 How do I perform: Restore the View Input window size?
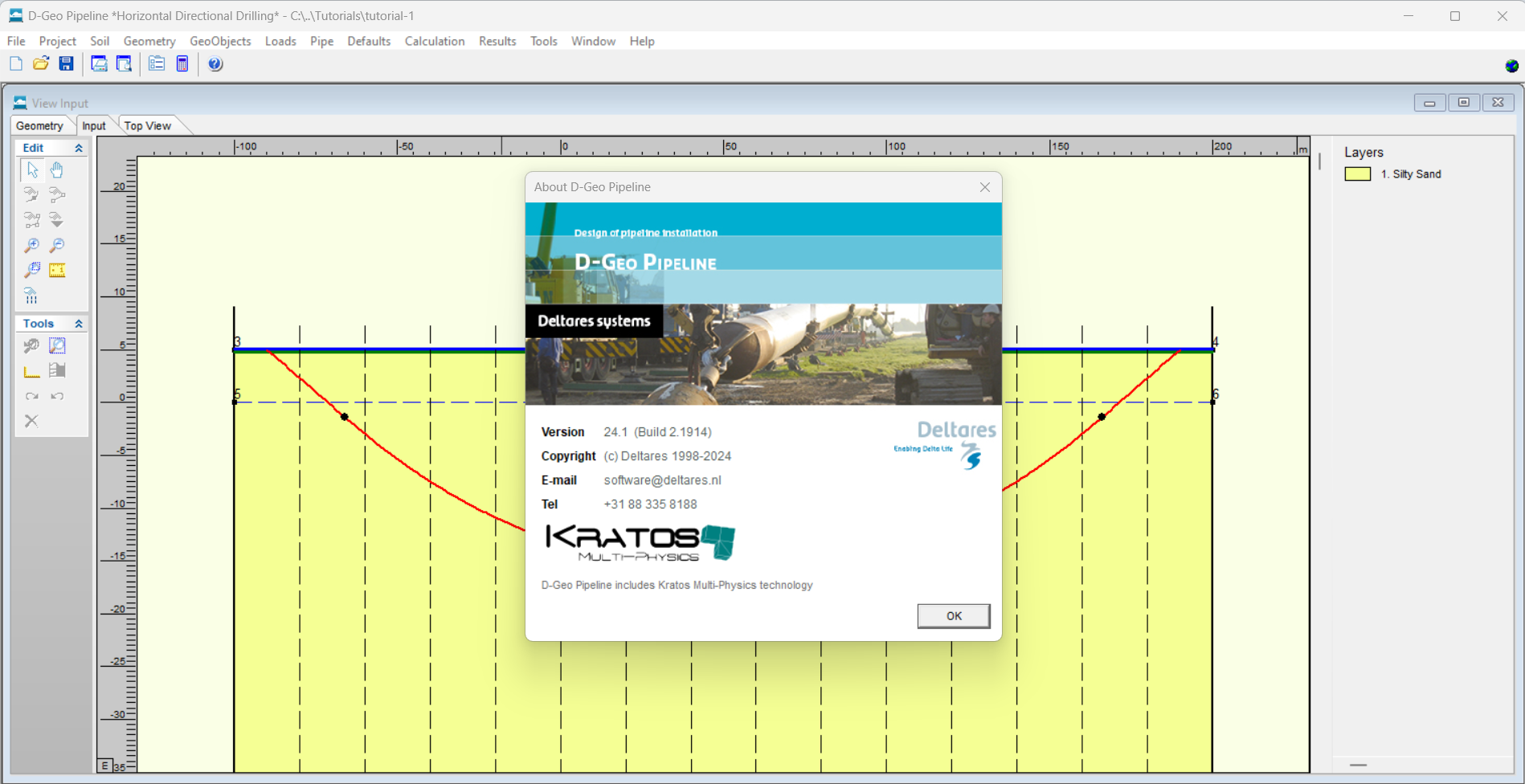tap(1464, 103)
